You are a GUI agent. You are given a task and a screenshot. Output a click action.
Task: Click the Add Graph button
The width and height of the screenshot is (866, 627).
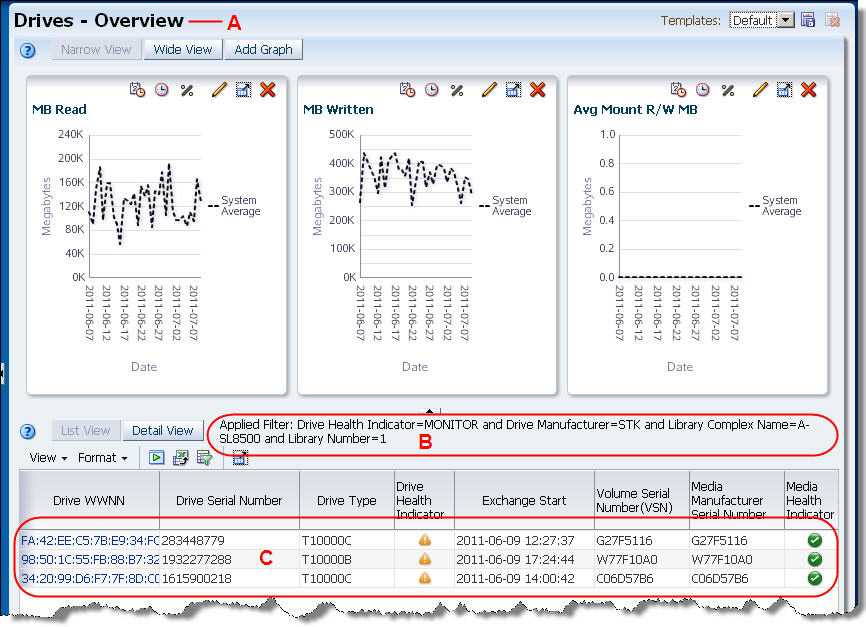(x=263, y=49)
